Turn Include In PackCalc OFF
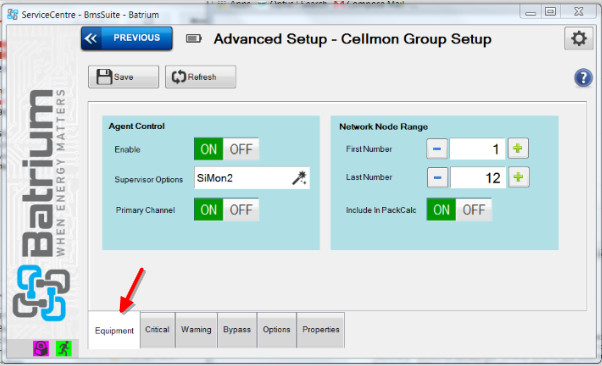Viewport: 602px width, 366px height. pyautogui.click(x=473, y=210)
